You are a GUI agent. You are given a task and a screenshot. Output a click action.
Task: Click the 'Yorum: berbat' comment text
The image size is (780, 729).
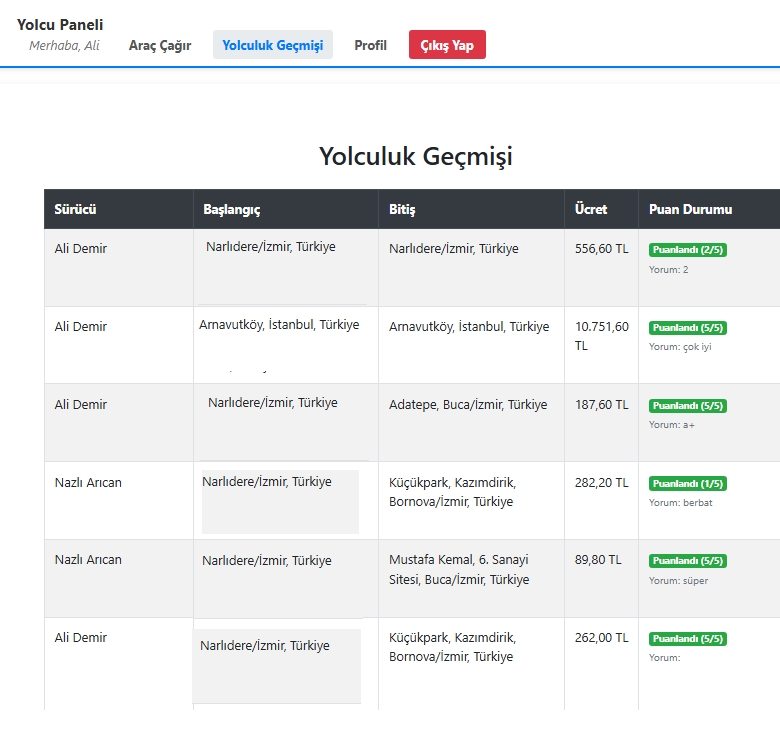680,503
